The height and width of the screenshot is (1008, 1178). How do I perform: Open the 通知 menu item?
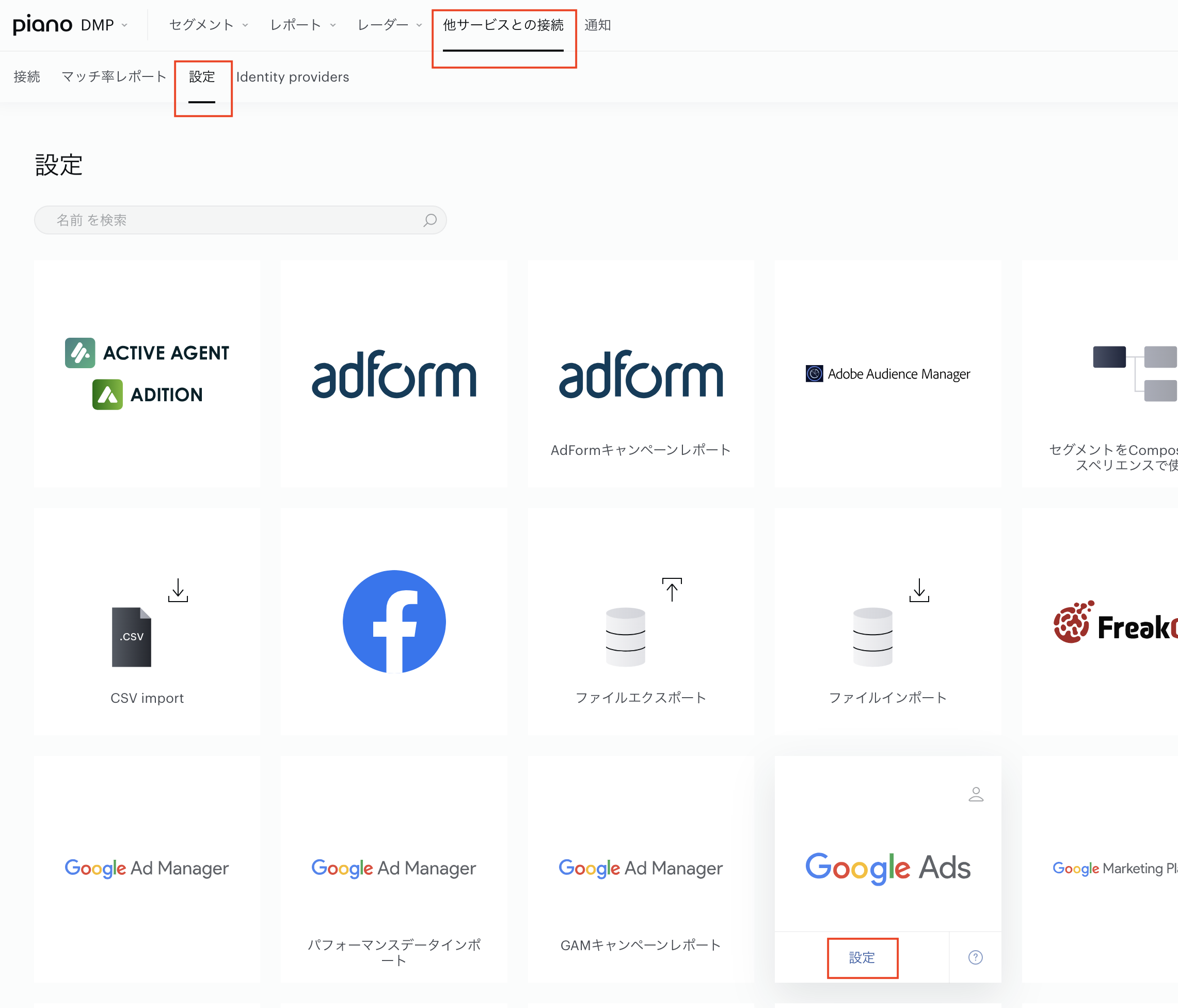click(x=598, y=25)
